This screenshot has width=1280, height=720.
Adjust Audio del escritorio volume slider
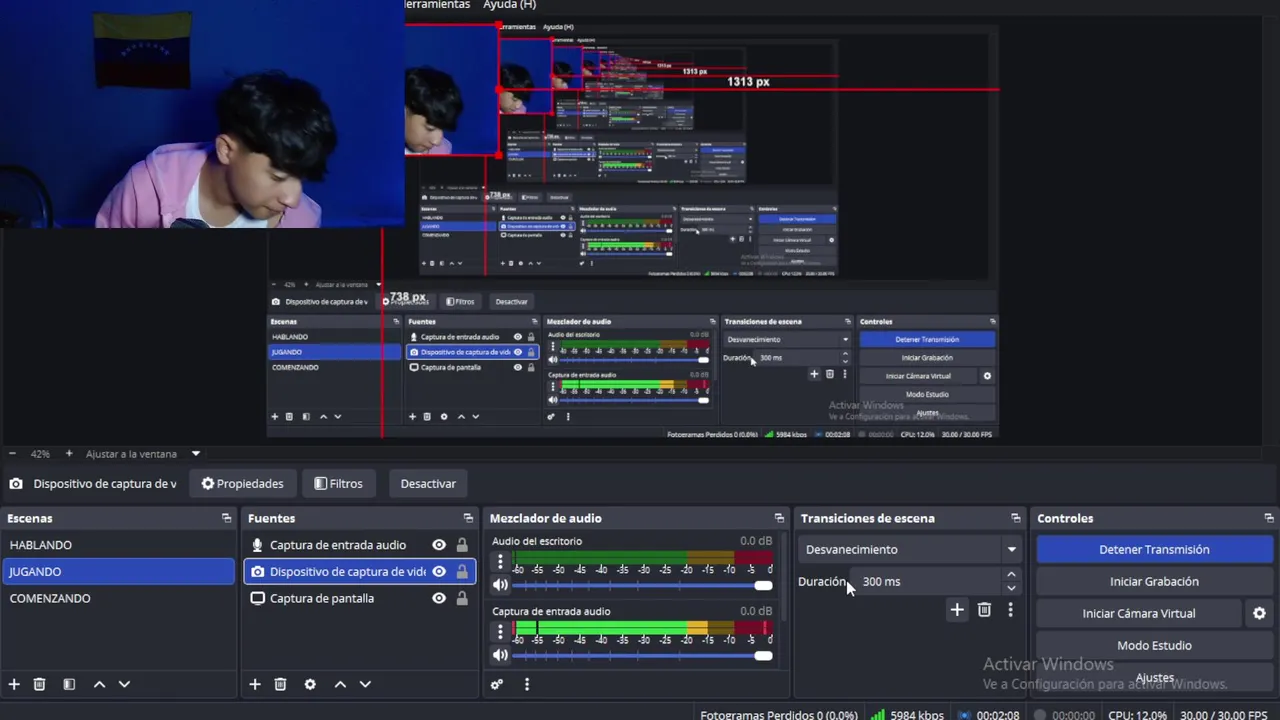[x=642, y=585]
